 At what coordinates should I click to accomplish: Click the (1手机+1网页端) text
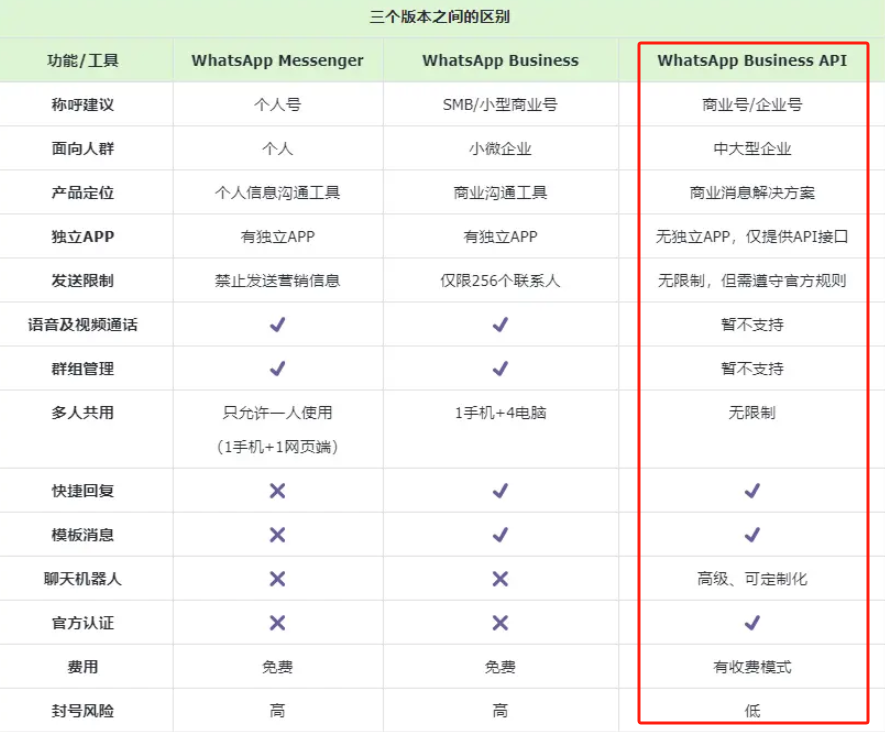[x=277, y=447]
